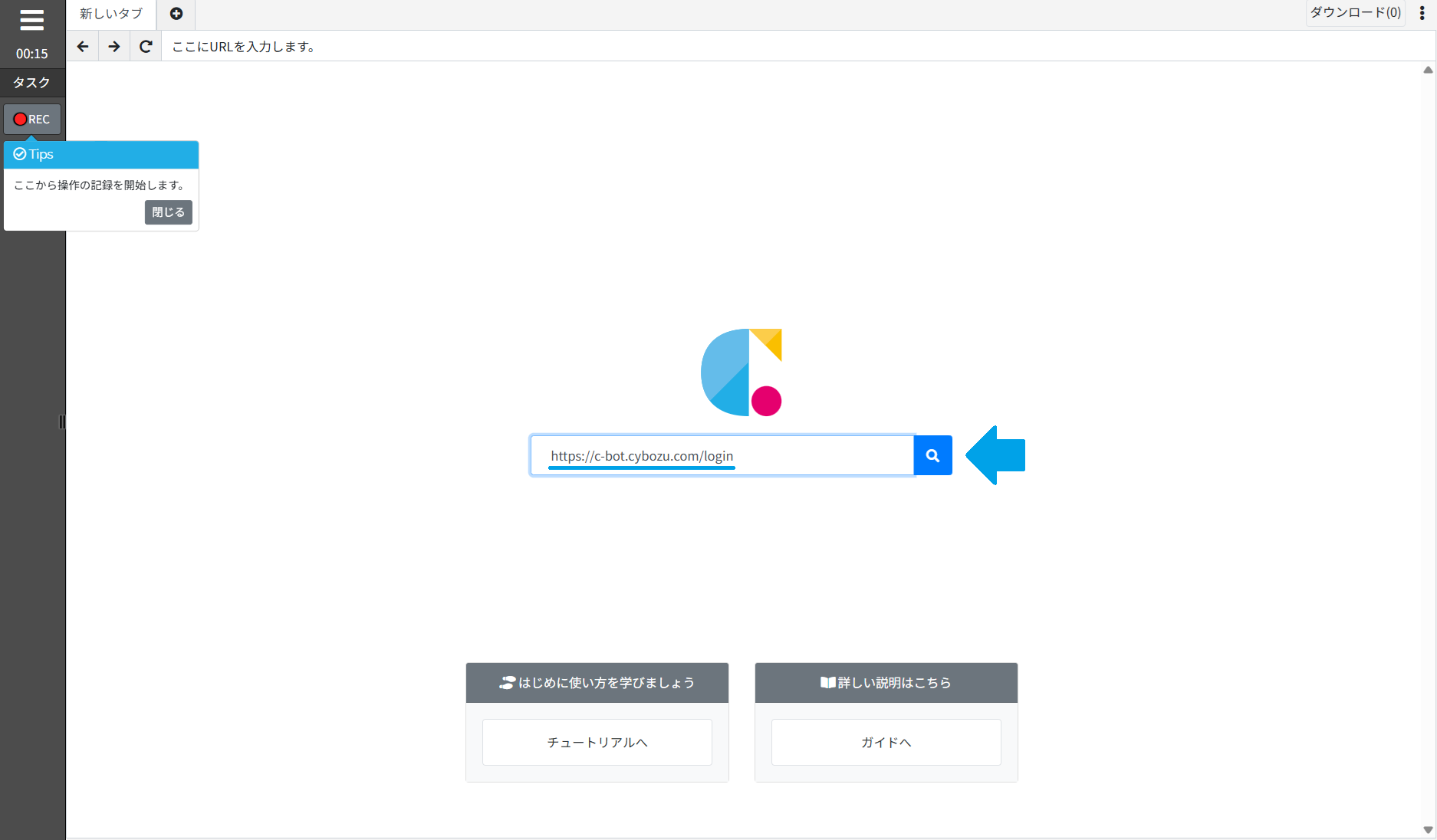Image resolution: width=1437 pixels, height=840 pixels.
Task: Click the center URL search field
Action: [x=722, y=456]
